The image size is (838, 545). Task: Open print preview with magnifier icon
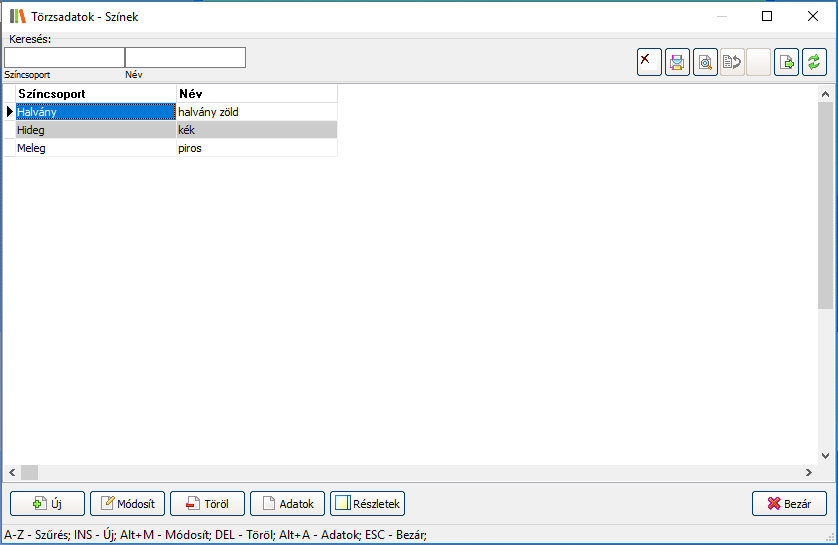(x=705, y=62)
